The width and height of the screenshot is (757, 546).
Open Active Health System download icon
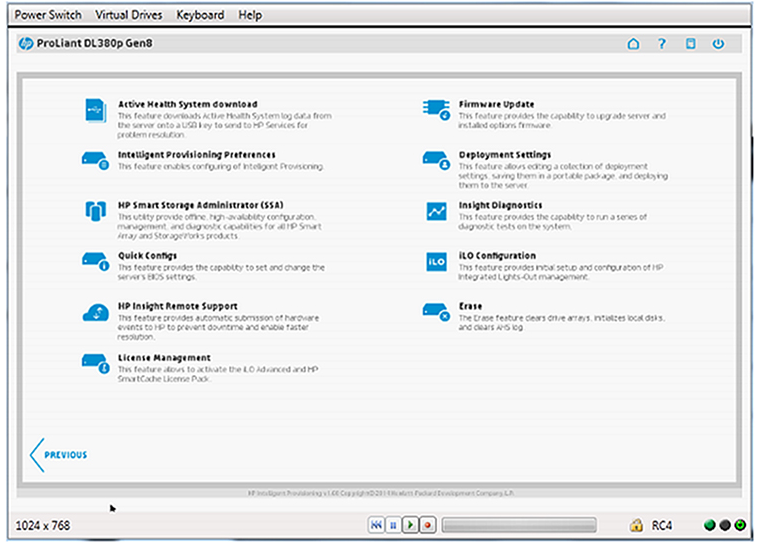tap(95, 111)
